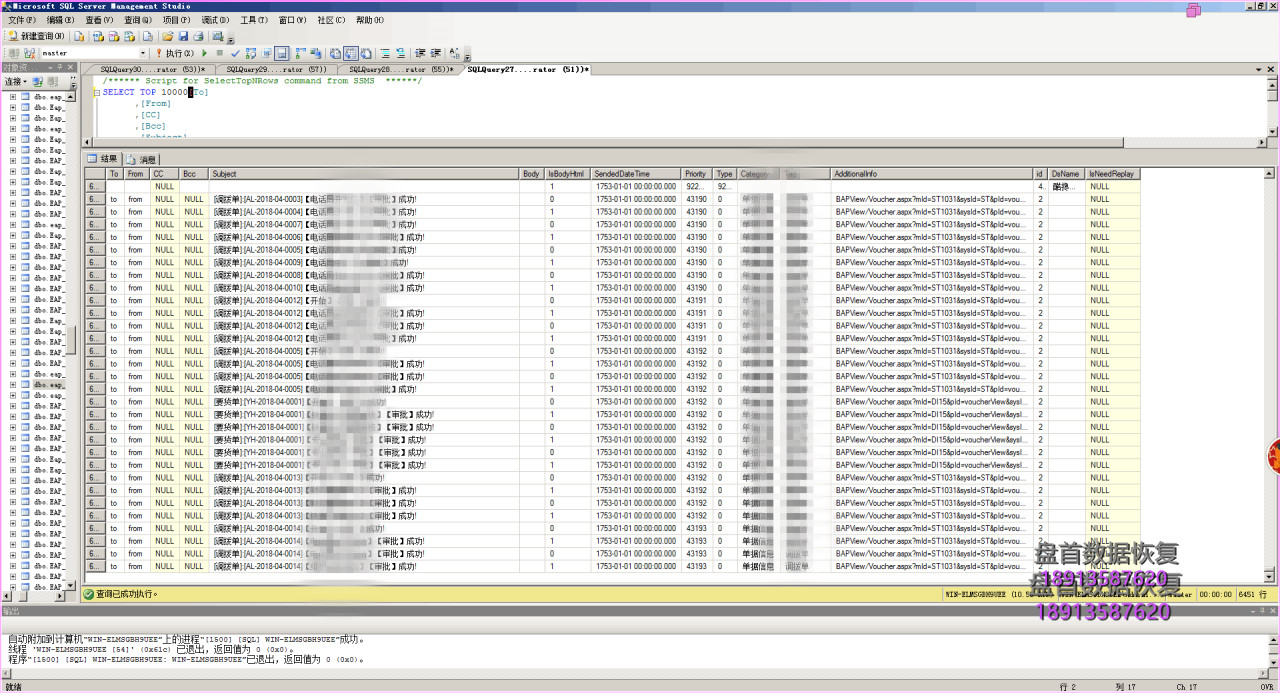Click the Decrease Indent icon
This screenshot has width=1280, height=693.
click(x=420, y=53)
